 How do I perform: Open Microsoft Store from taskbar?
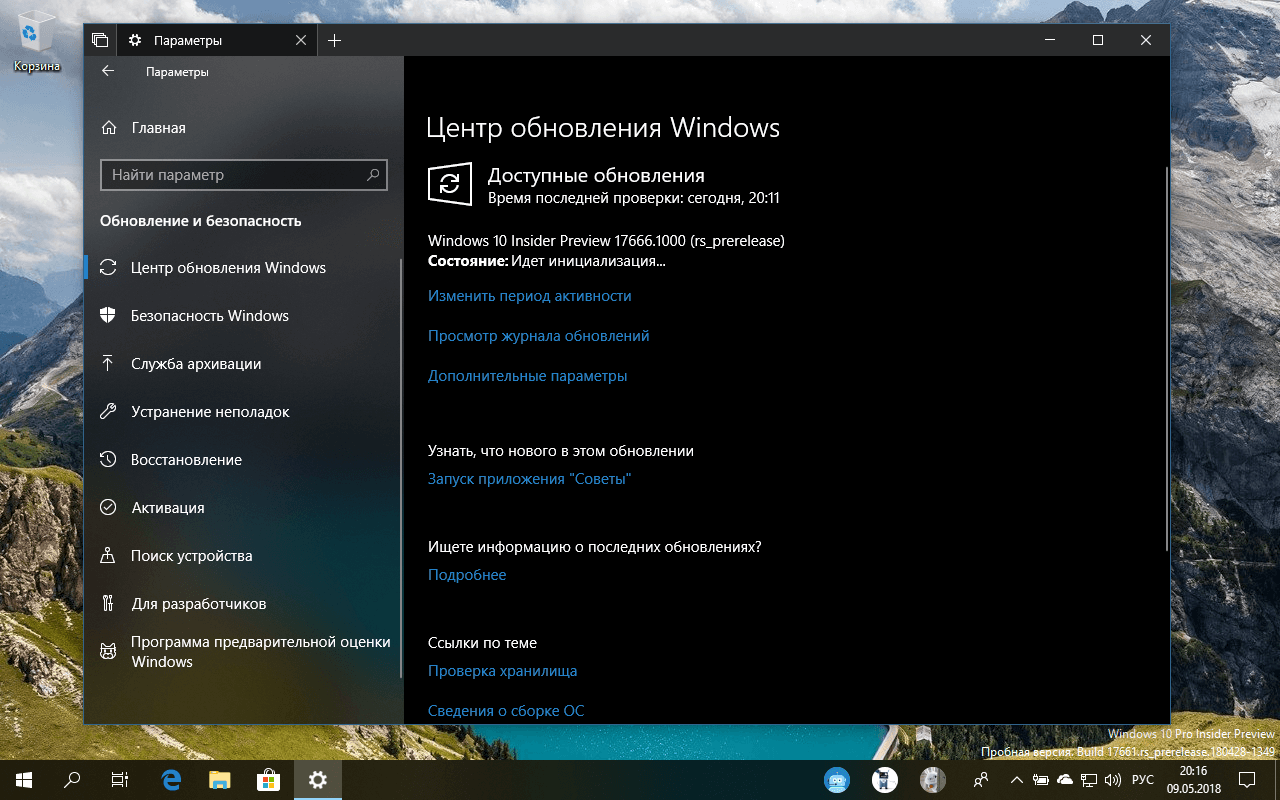tap(268, 780)
